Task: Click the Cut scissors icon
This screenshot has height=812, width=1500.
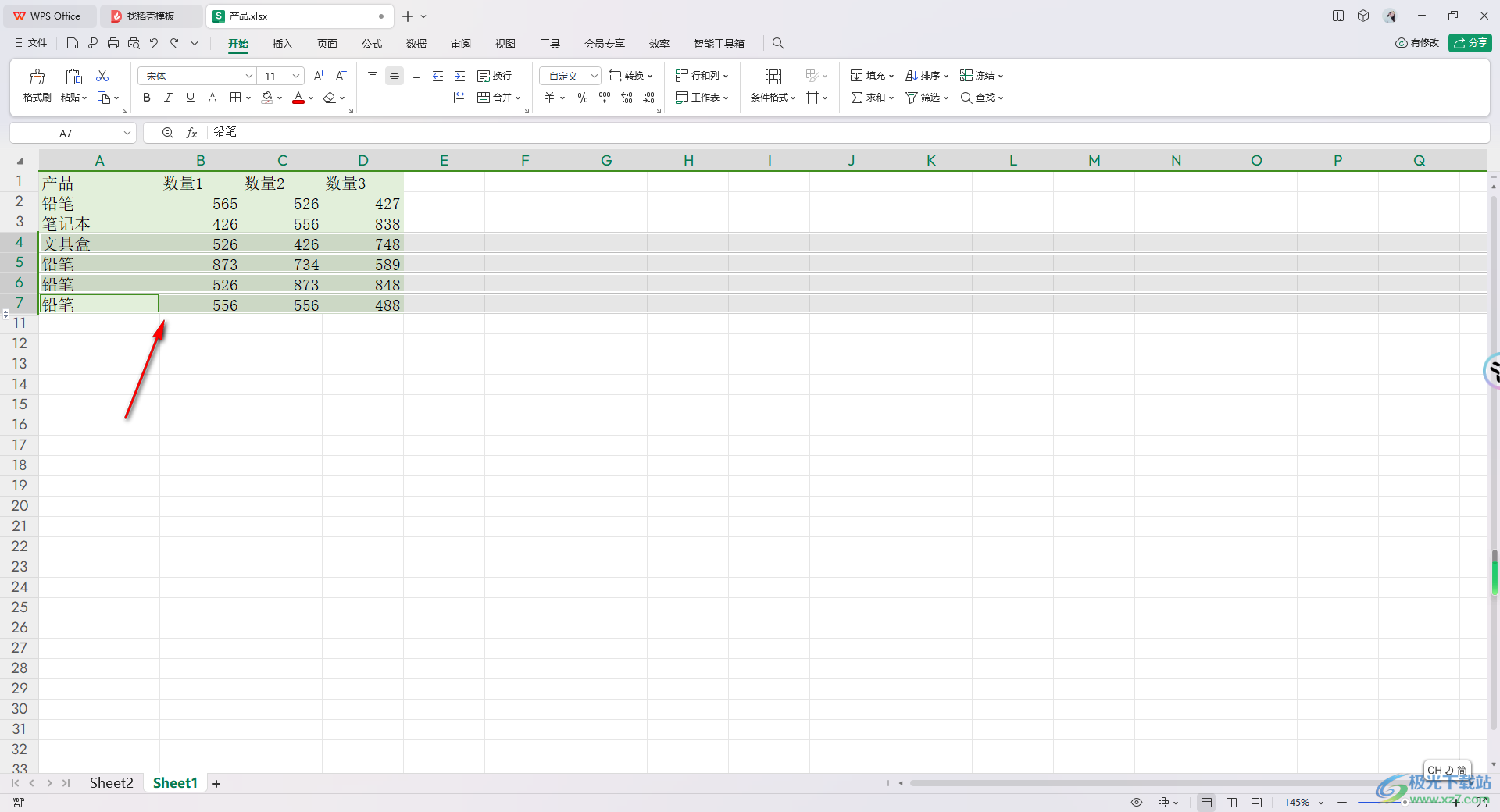Action: coord(102,76)
